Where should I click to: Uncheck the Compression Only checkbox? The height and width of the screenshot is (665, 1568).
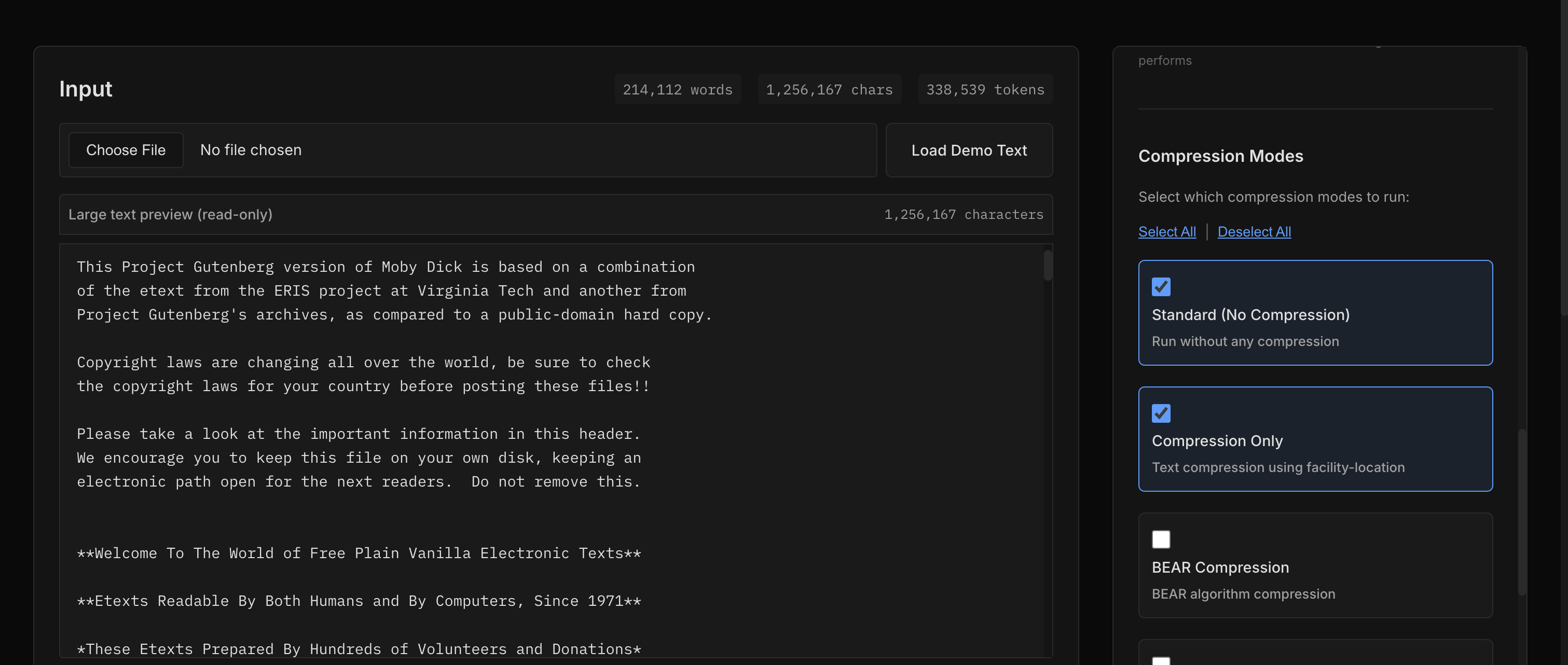[x=1160, y=414]
